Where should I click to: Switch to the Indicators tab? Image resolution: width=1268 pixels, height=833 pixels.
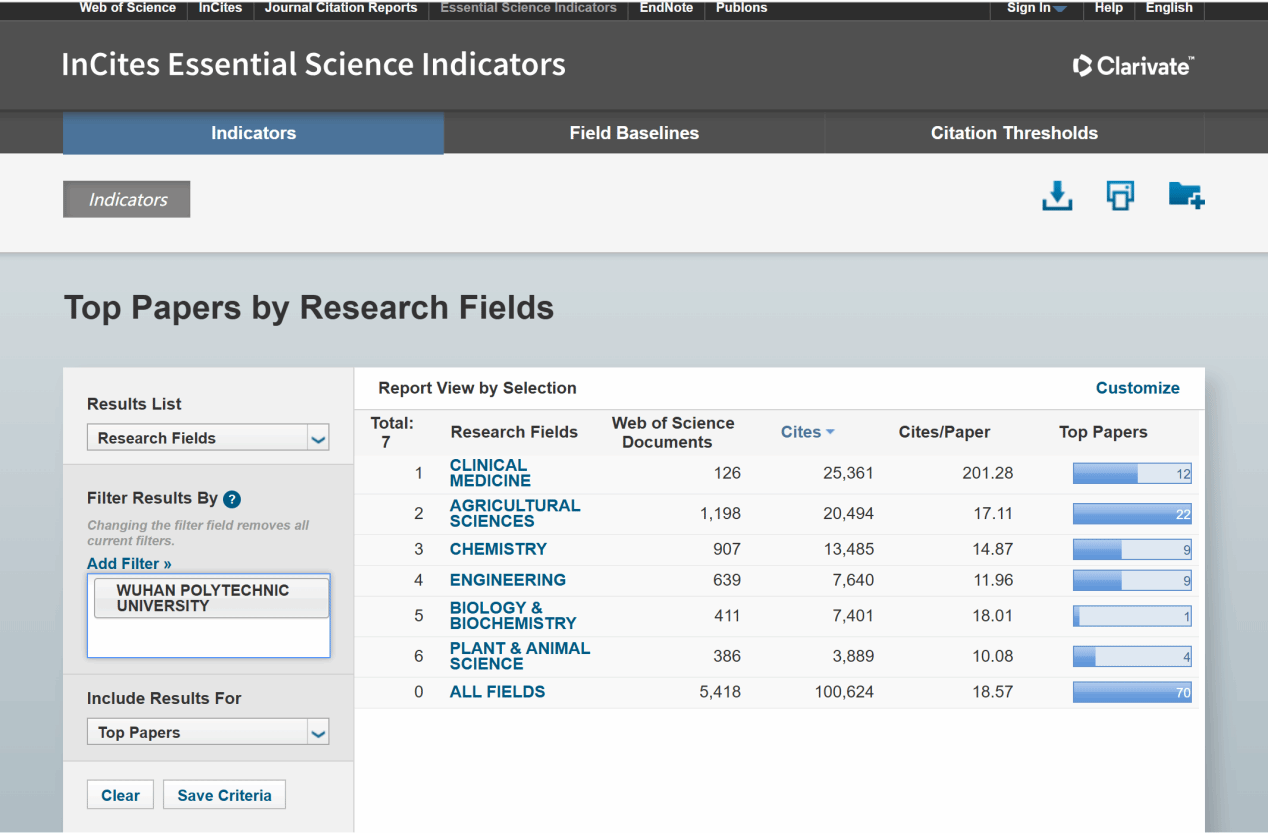[x=253, y=133]
